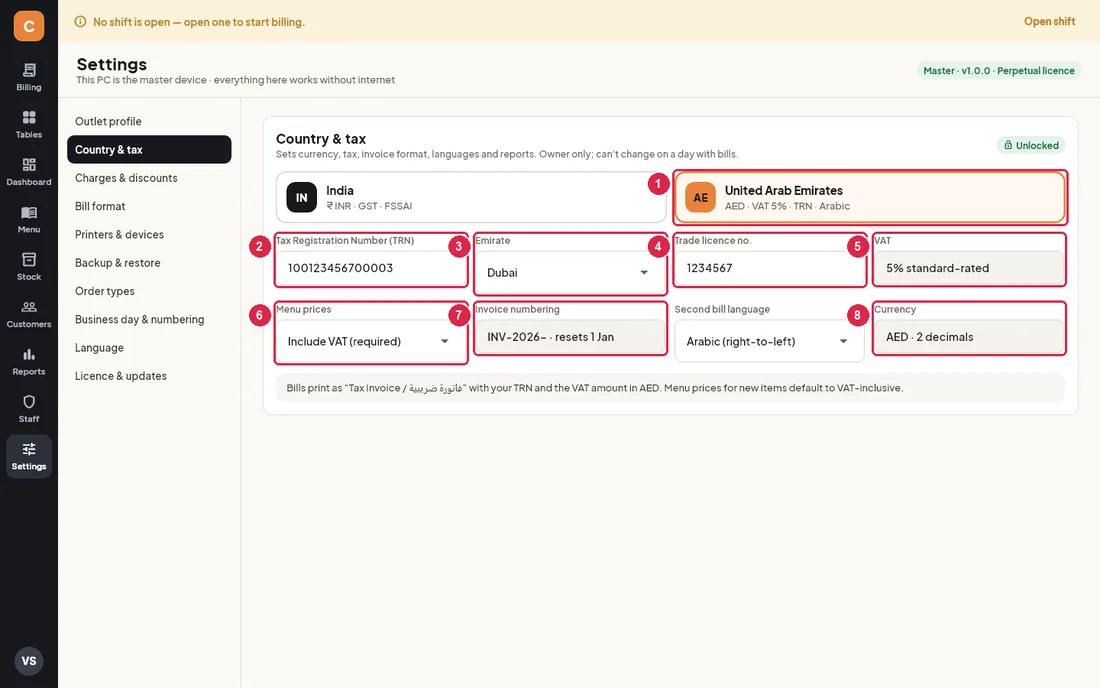The image size is (1100, 688).
Task: Open the Menu section in sidebar
Action: [29, 220]
